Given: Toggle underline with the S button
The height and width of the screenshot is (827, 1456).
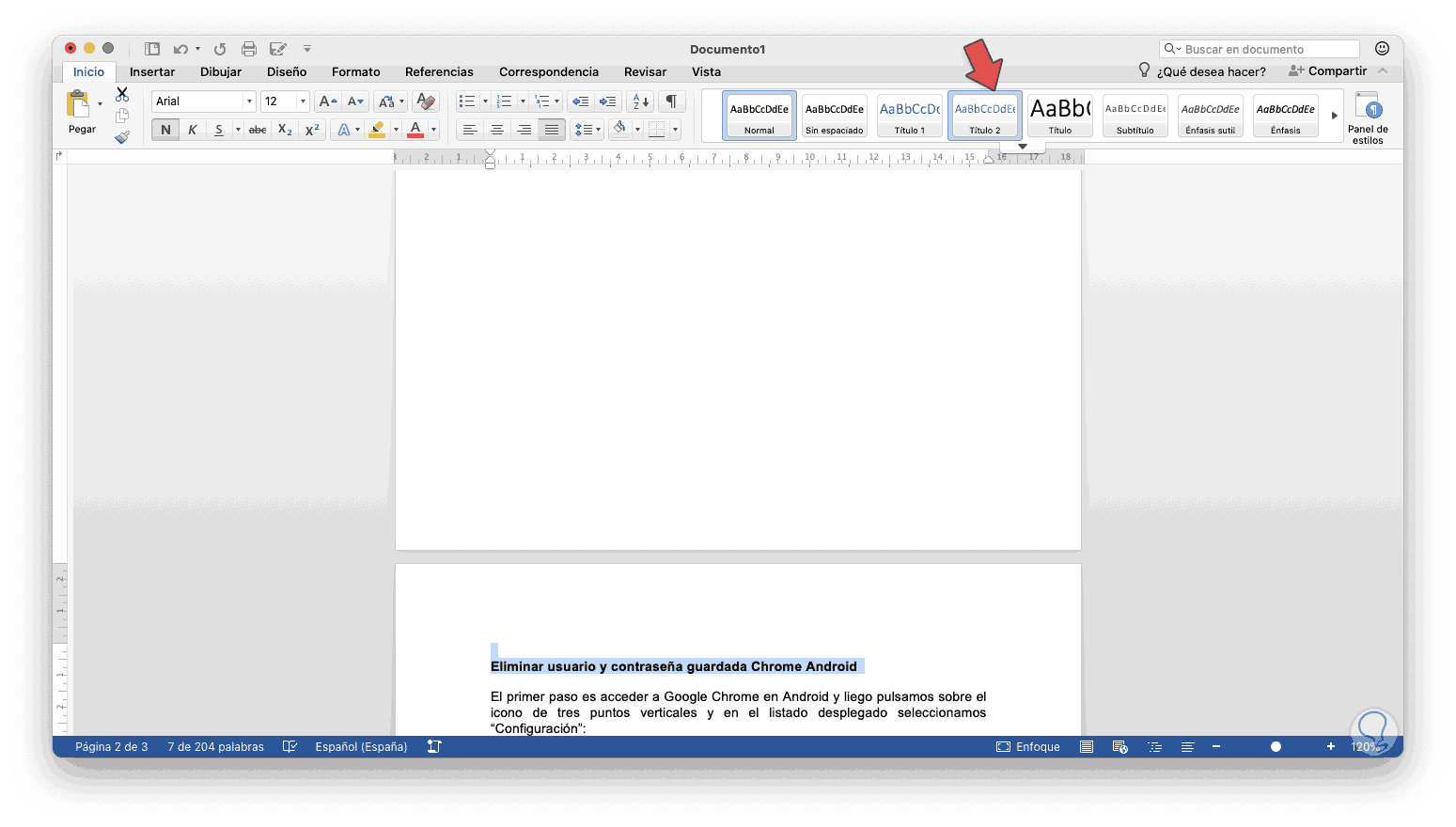Looking at the screenshot, I should pyautogui.click(x=218, y=130).
